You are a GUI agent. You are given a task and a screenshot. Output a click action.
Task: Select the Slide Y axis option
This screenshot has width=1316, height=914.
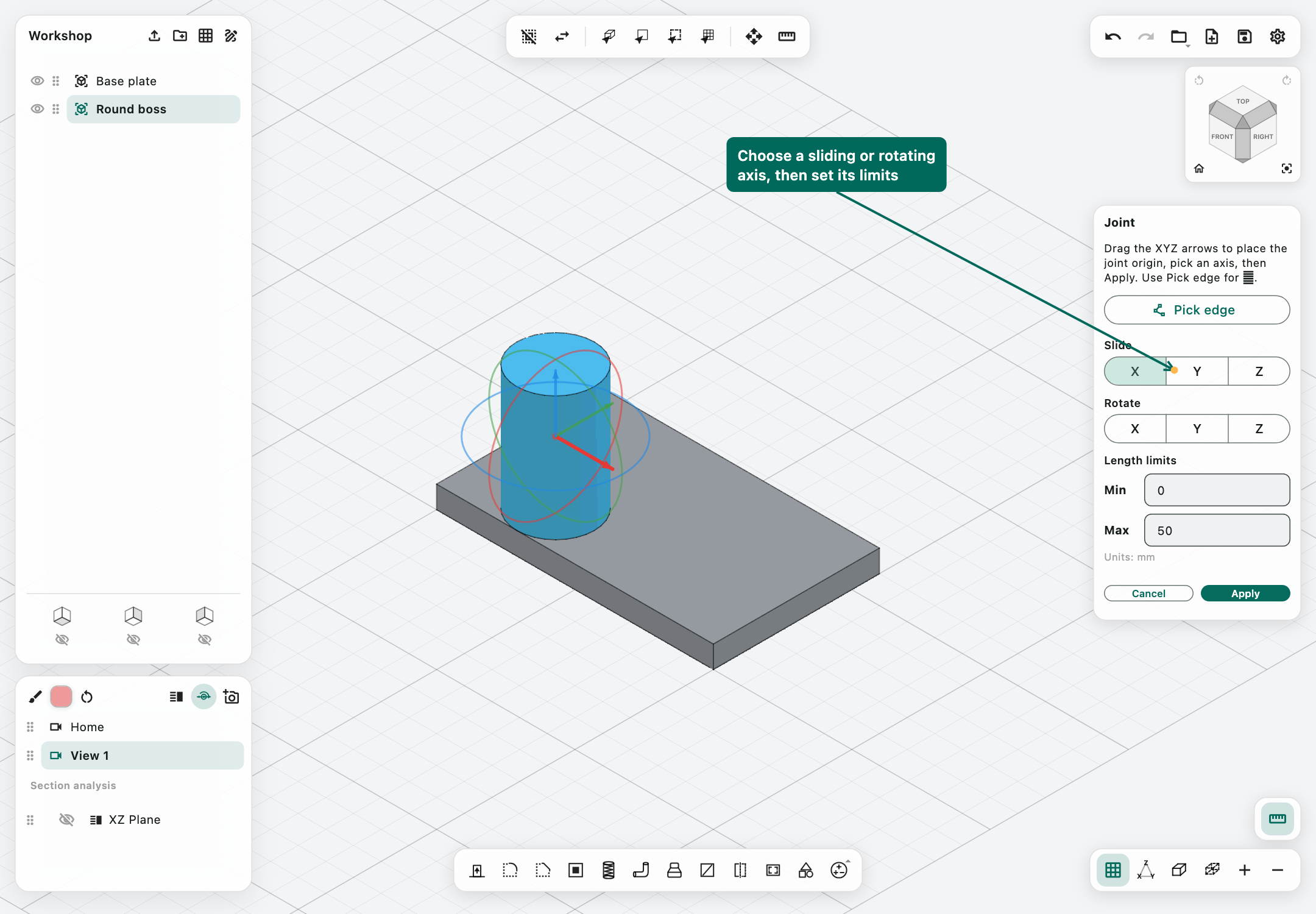pos(1197,371)
